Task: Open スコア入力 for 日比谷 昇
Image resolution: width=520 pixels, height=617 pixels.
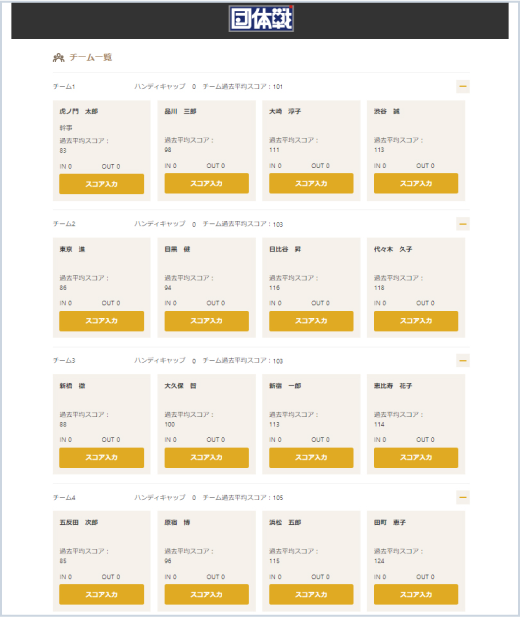Action: [311, 321]
